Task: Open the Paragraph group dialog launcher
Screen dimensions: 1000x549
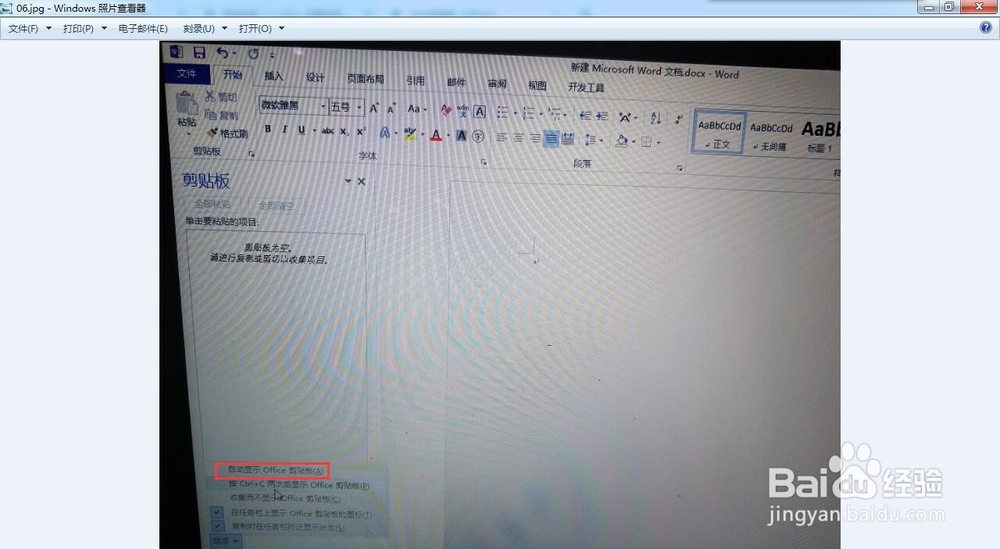Action: [680, 168]
